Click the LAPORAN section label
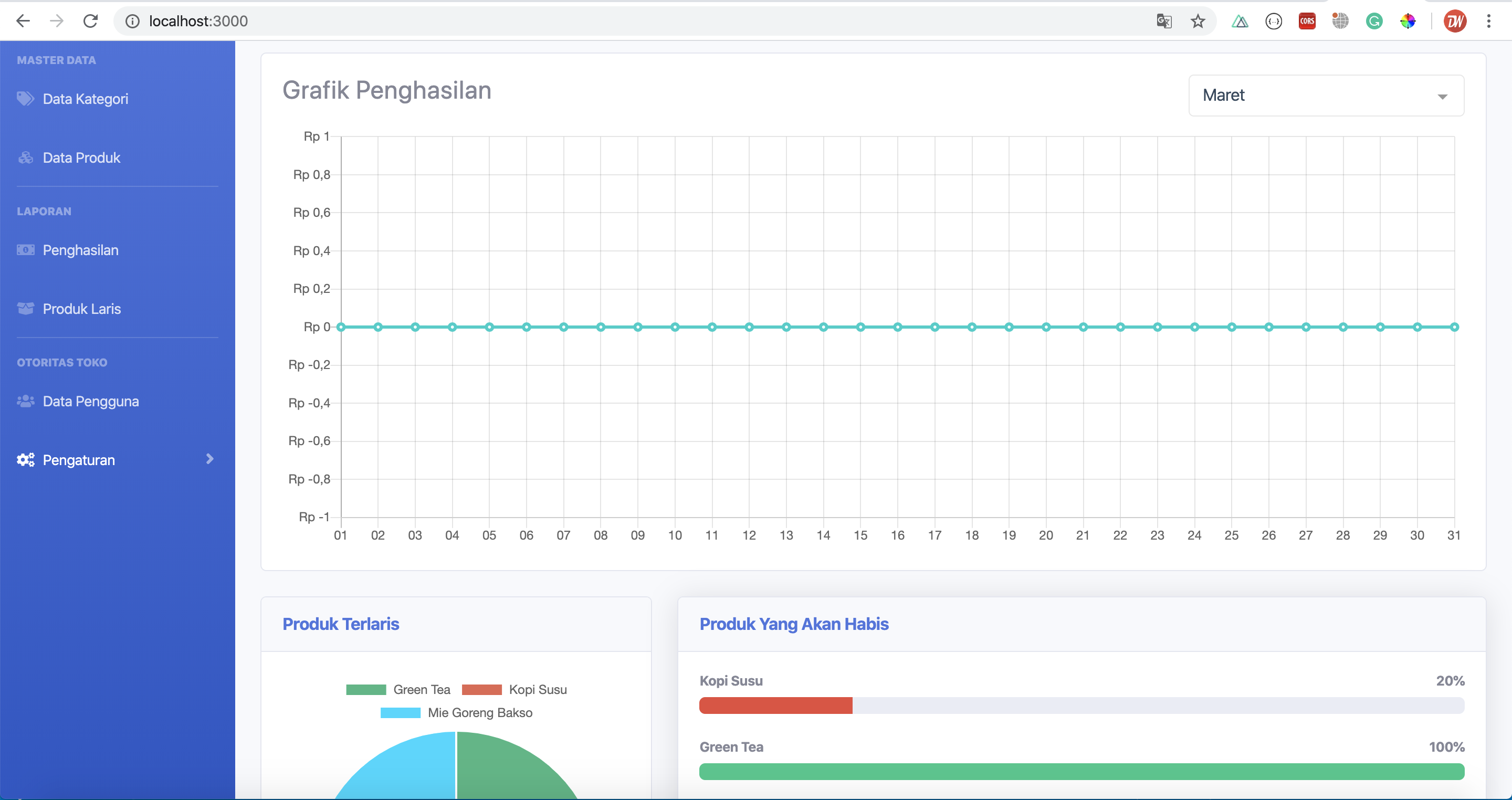This screenshot has width=1512, height=800. point(44,212)
